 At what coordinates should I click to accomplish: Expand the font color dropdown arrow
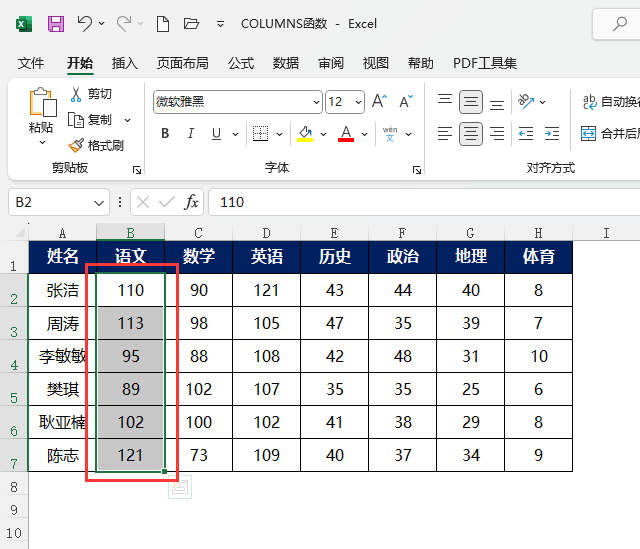tap(364, 134)
